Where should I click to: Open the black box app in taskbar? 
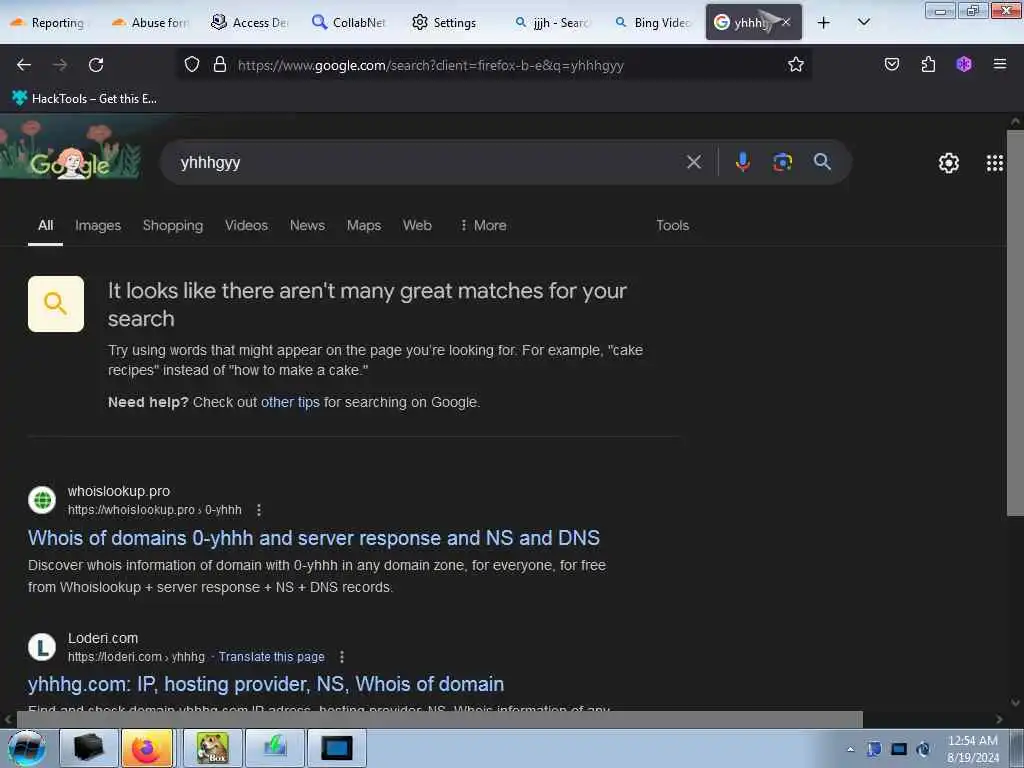(89, 748)
